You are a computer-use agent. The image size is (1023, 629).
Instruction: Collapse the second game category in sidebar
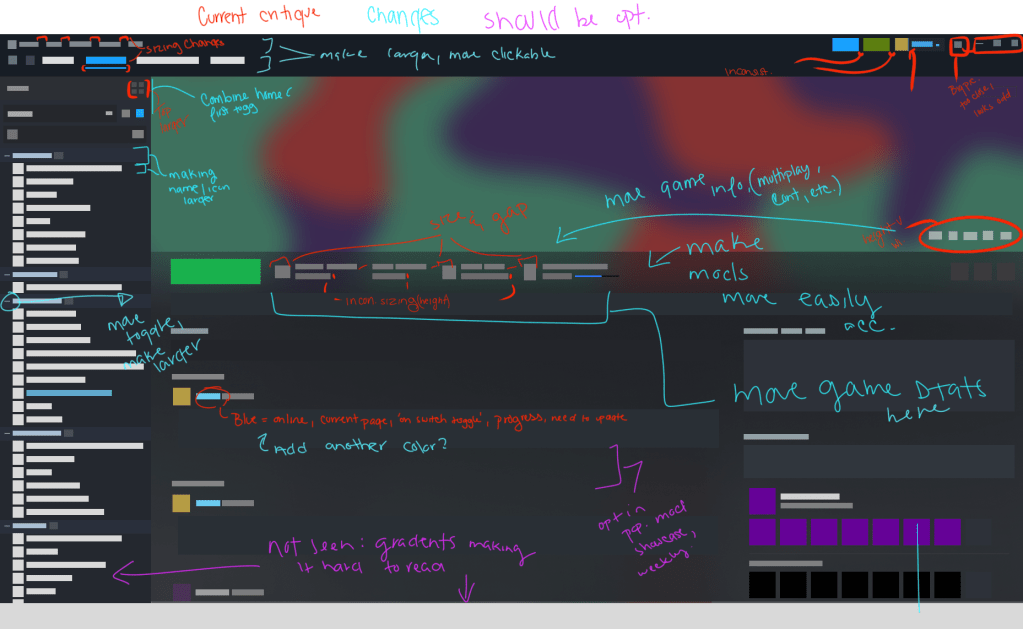7,274
